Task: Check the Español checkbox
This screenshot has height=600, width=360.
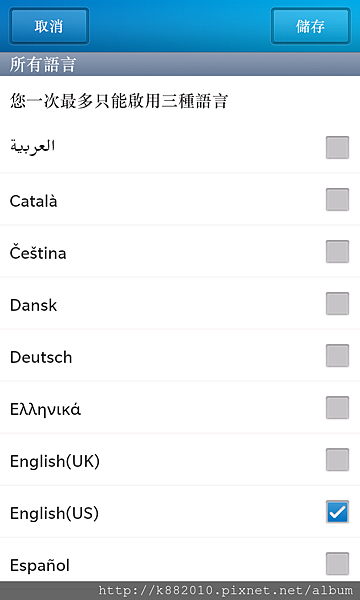Action: (337, 564)
